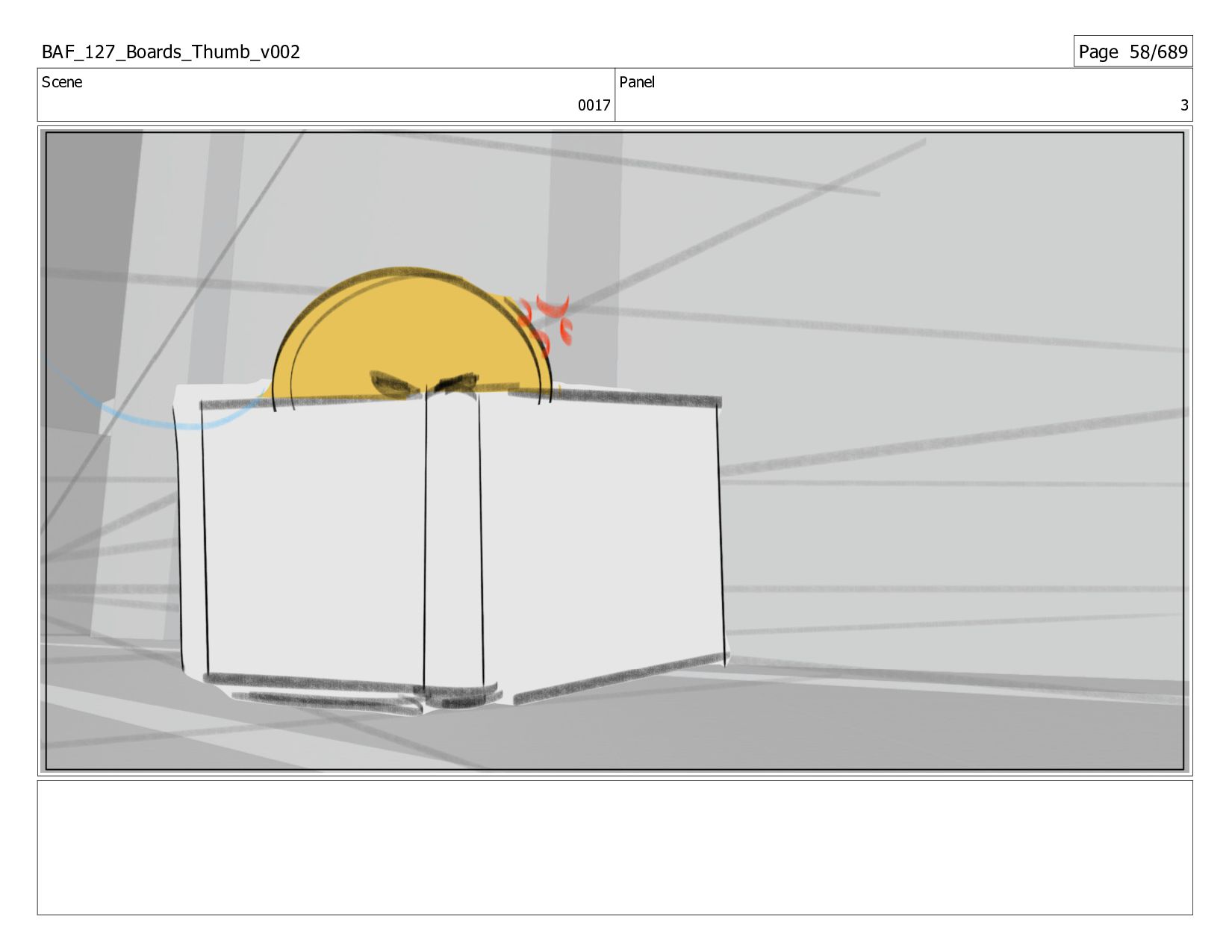The image size is (1232, 952).
Task: Click the panel number 3
Action: (x=1183, y=105)
